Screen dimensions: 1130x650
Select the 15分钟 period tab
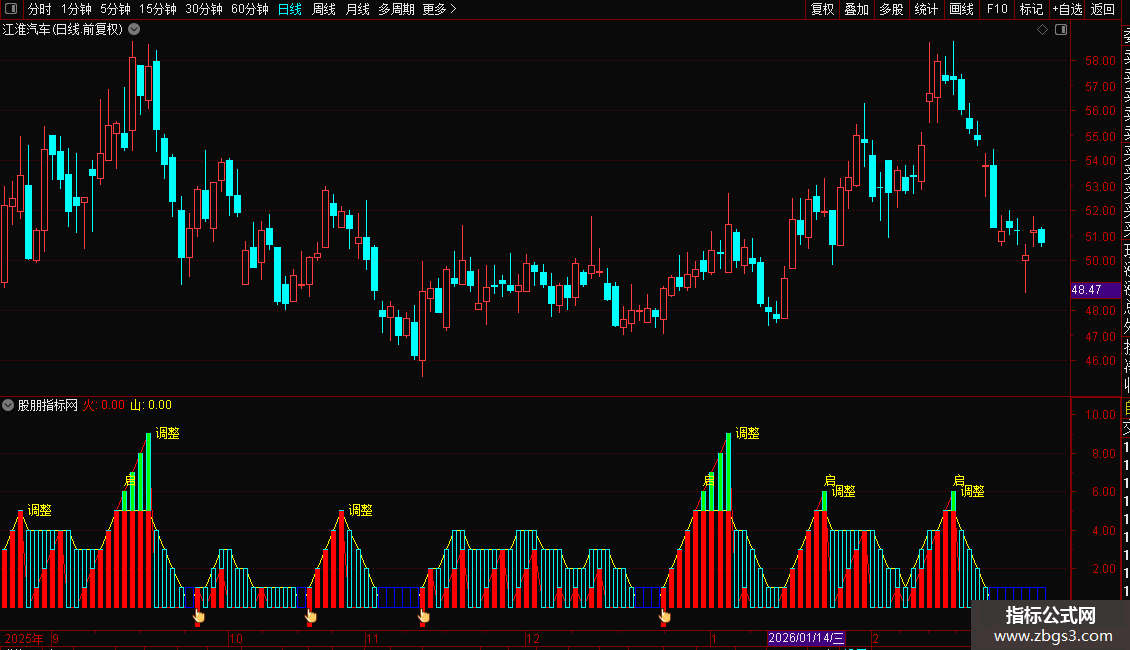coord(158,9)
